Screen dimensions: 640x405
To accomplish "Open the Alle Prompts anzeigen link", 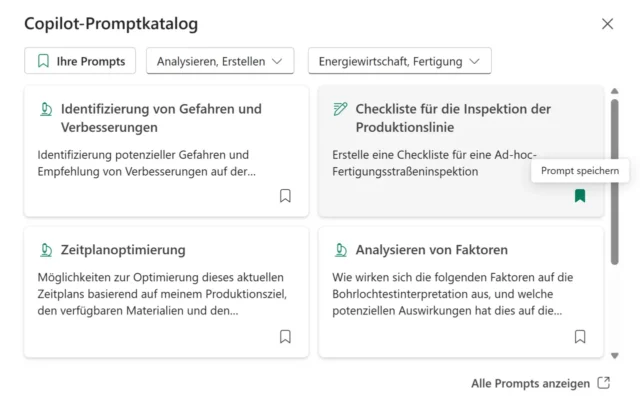I will [x=531, y=383].
